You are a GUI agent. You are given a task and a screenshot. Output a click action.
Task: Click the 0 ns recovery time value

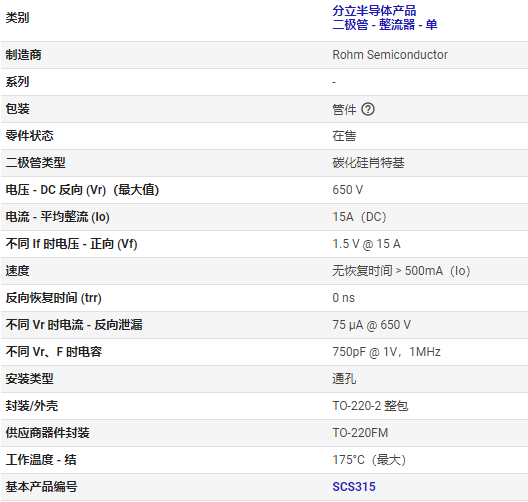[343, 298]
